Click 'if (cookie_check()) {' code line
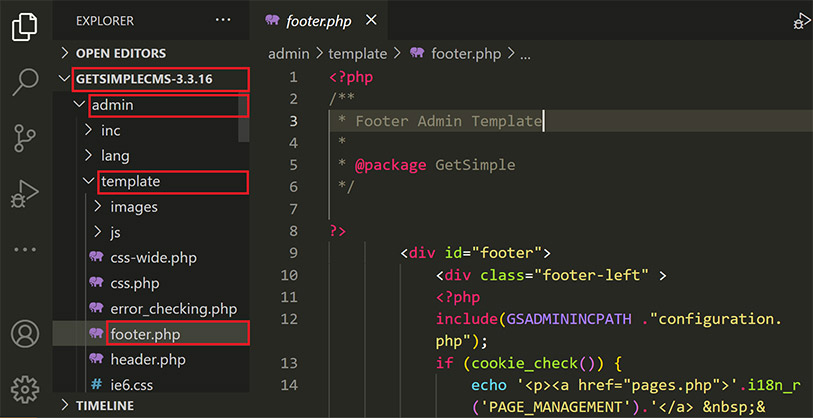This screenshot has width=813, height=418. tap(528, 363)
